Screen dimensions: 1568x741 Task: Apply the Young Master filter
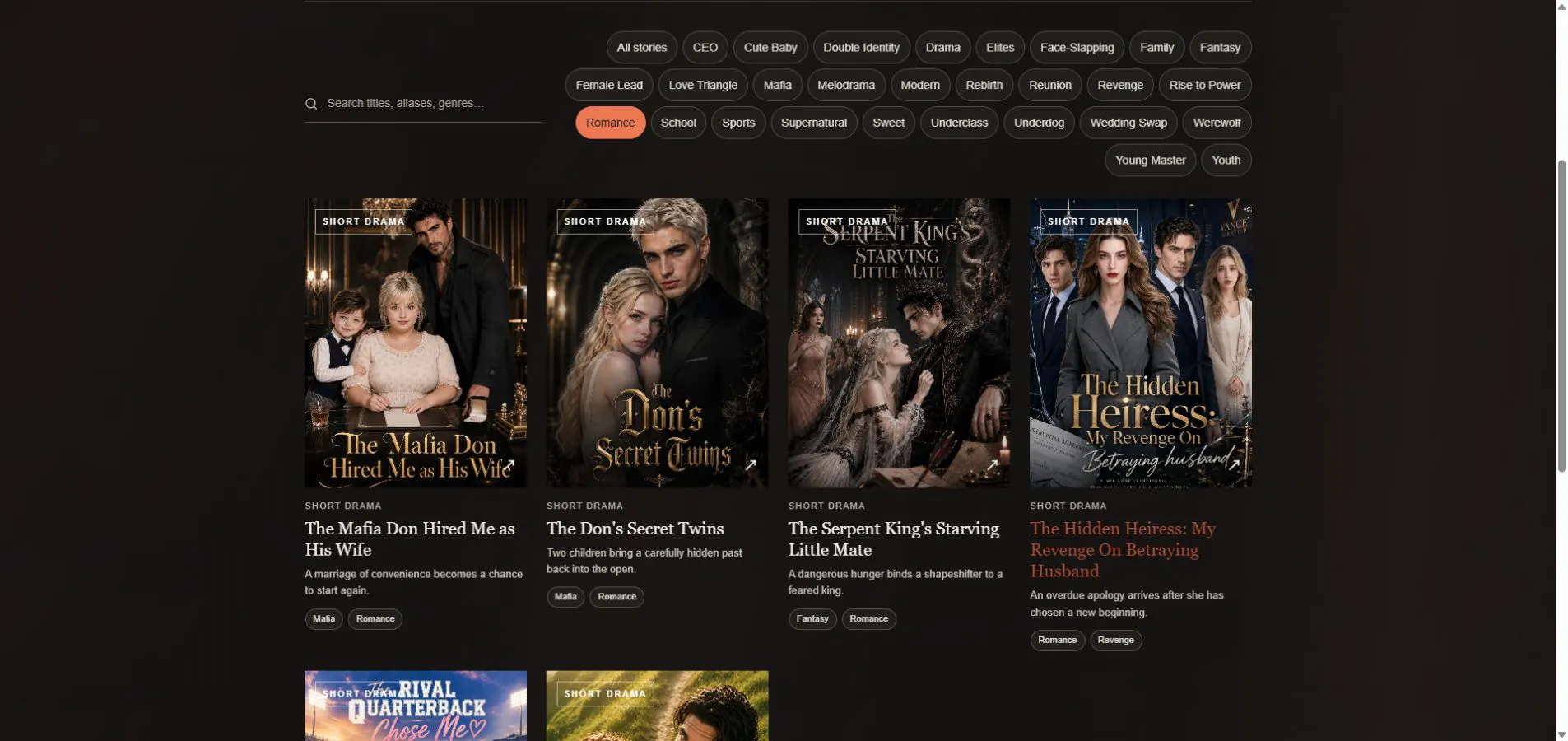click(1151, 161)
